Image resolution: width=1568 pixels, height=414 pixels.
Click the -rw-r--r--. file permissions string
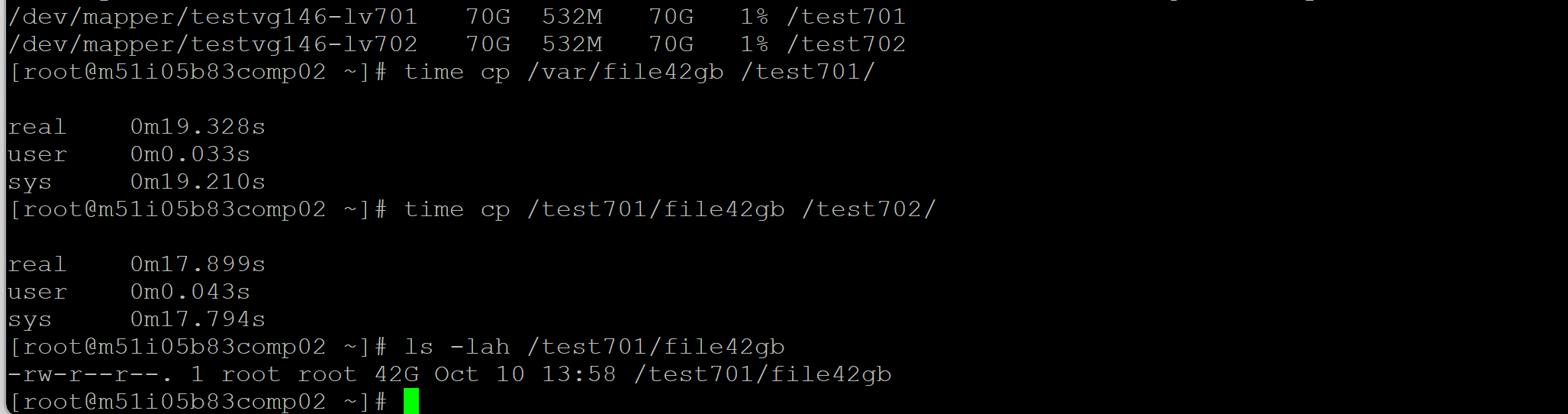tap(90, 374)
